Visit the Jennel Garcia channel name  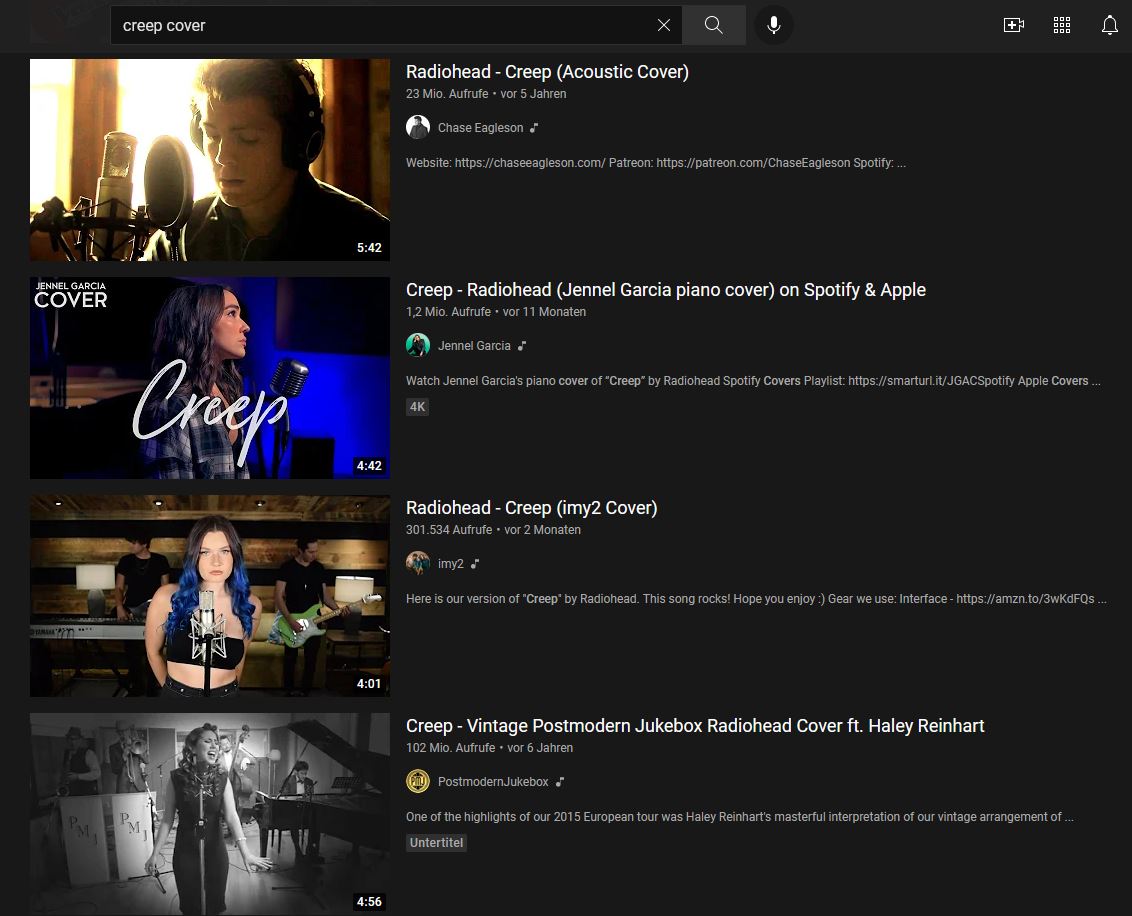pyautogui.click(x=474, y=346)
